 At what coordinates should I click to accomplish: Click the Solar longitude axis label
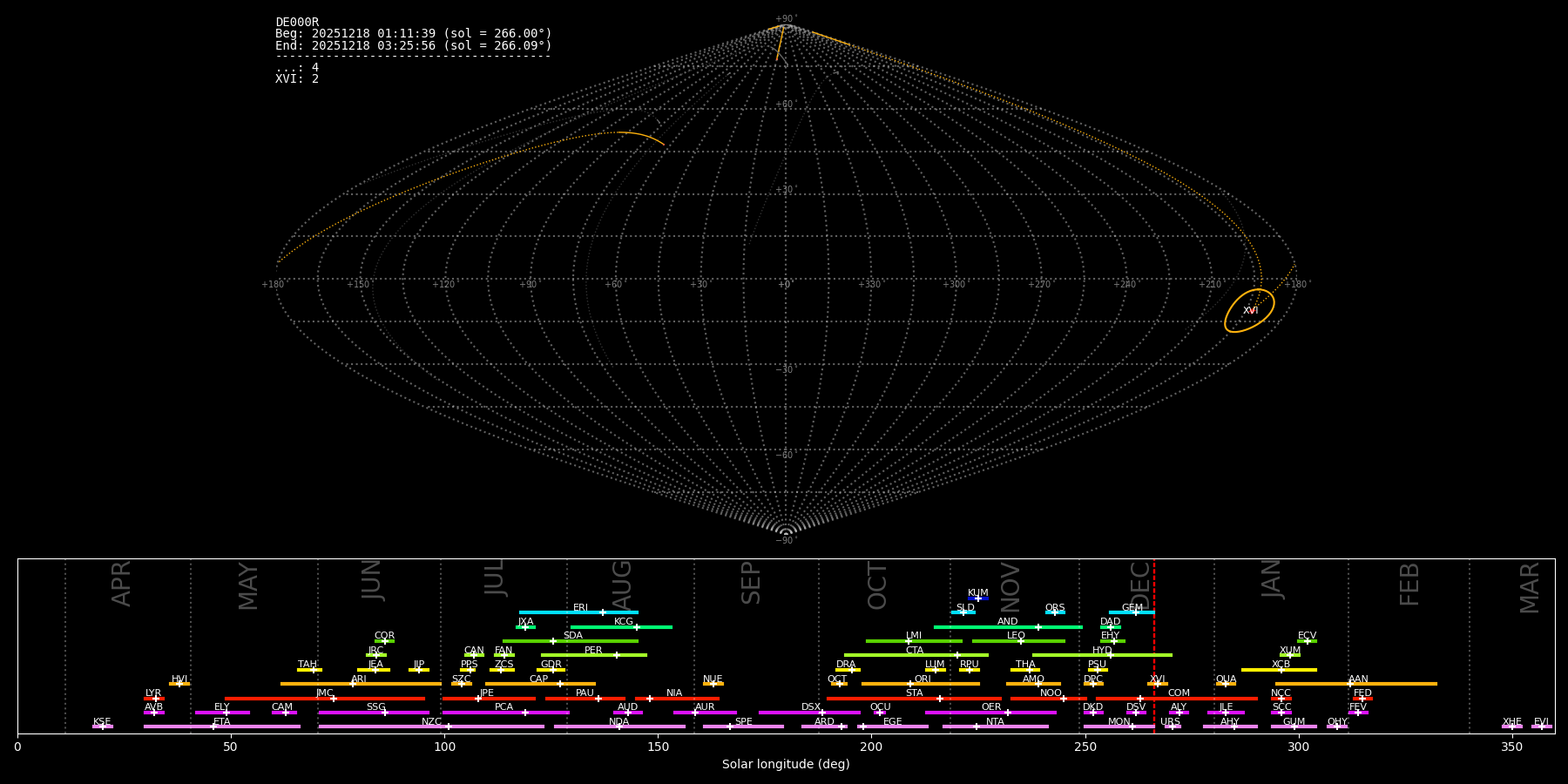pos(786,765)
